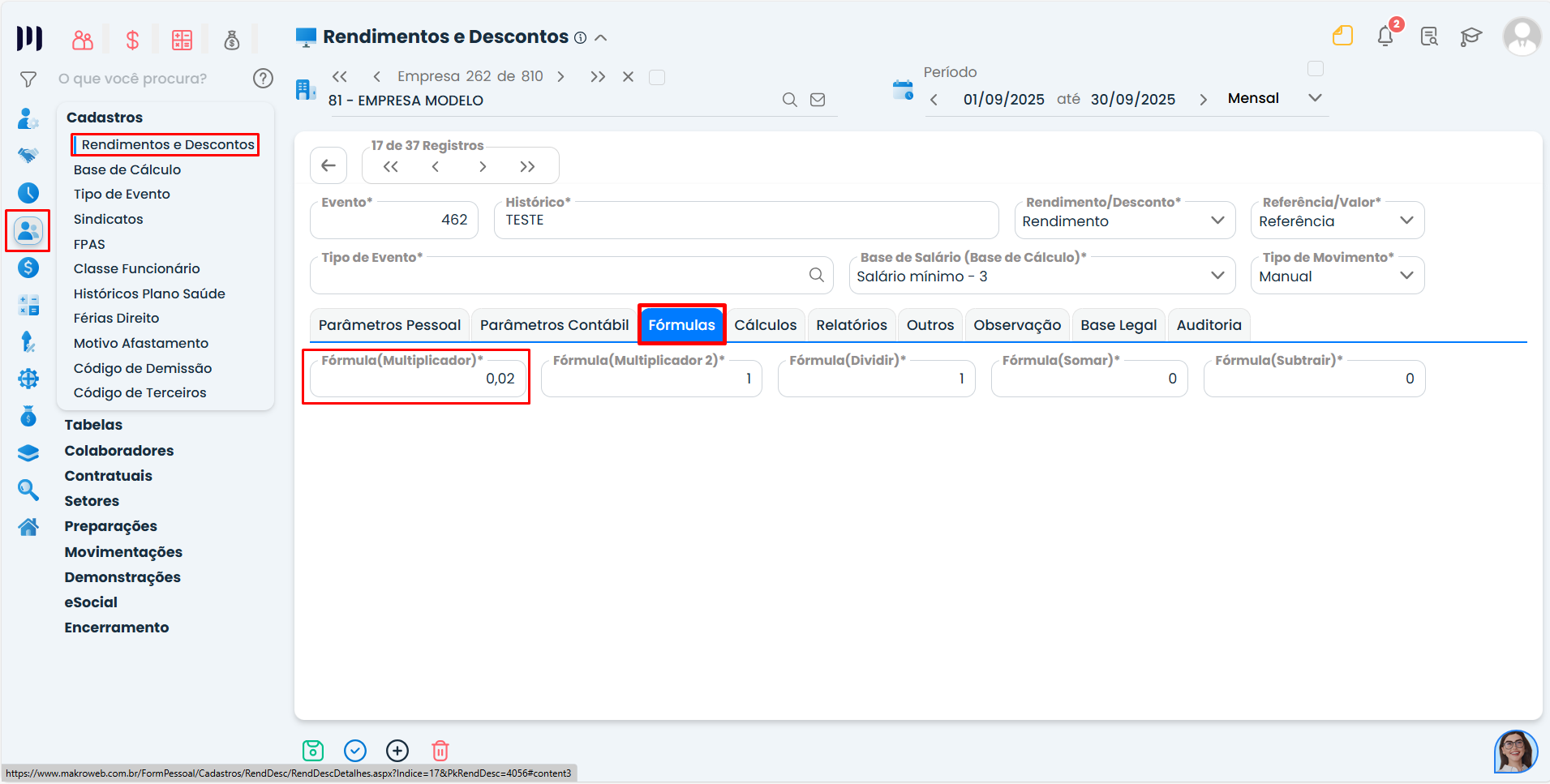
Task: Open the magnifying glass sidebar icon
Action: pos(28,490)
